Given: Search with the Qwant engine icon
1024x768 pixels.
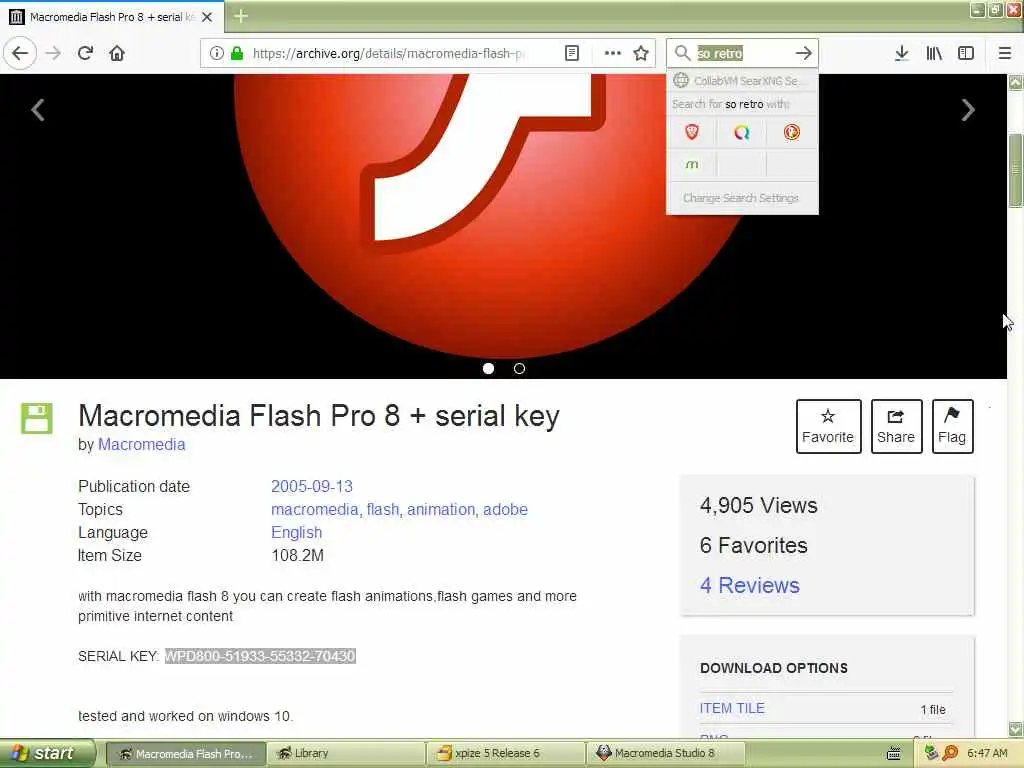Looking at the screenshot, I should [741, 133].
